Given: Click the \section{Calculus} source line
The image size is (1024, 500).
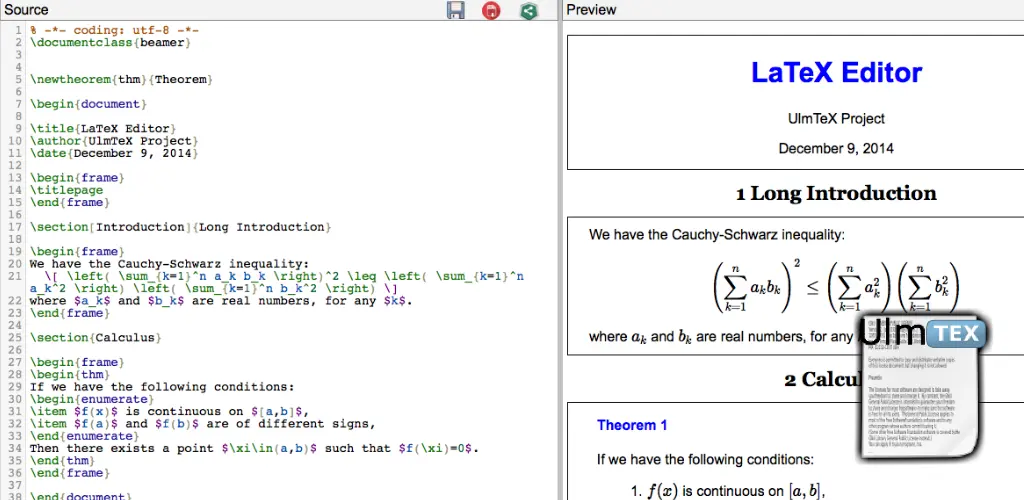Looking at the screenshot, I should 95,337.
